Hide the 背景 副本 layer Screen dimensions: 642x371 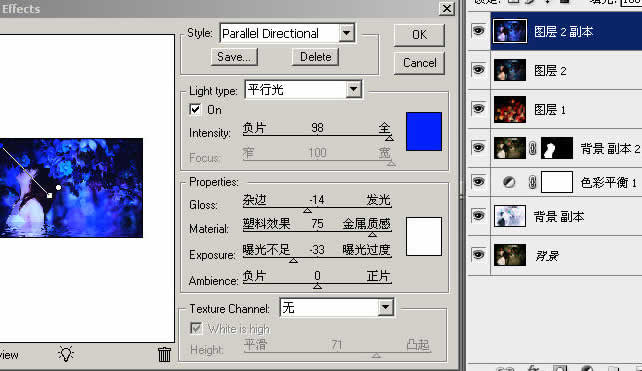(478, 215)
